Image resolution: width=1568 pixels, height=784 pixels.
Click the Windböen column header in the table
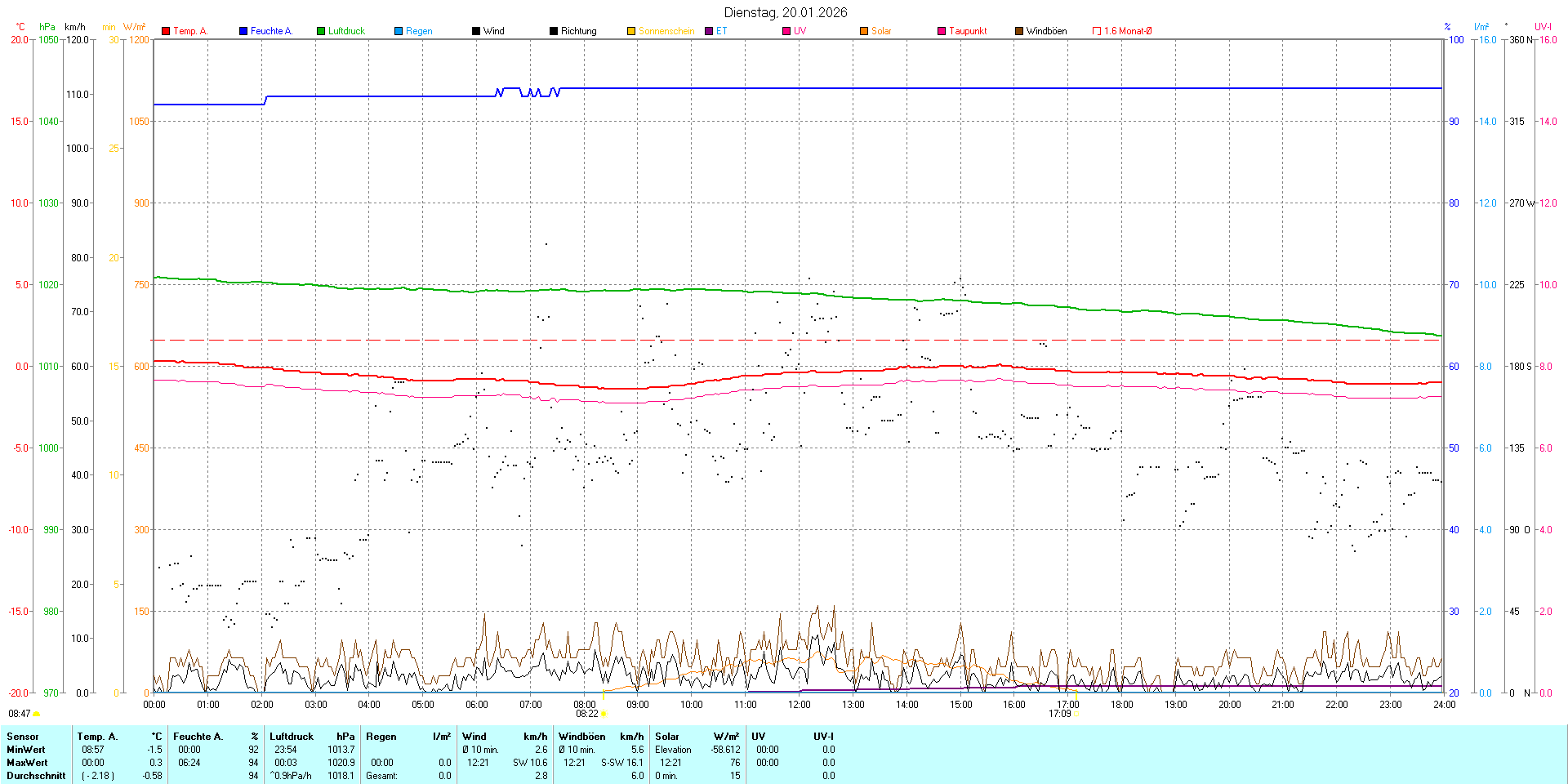581,737
